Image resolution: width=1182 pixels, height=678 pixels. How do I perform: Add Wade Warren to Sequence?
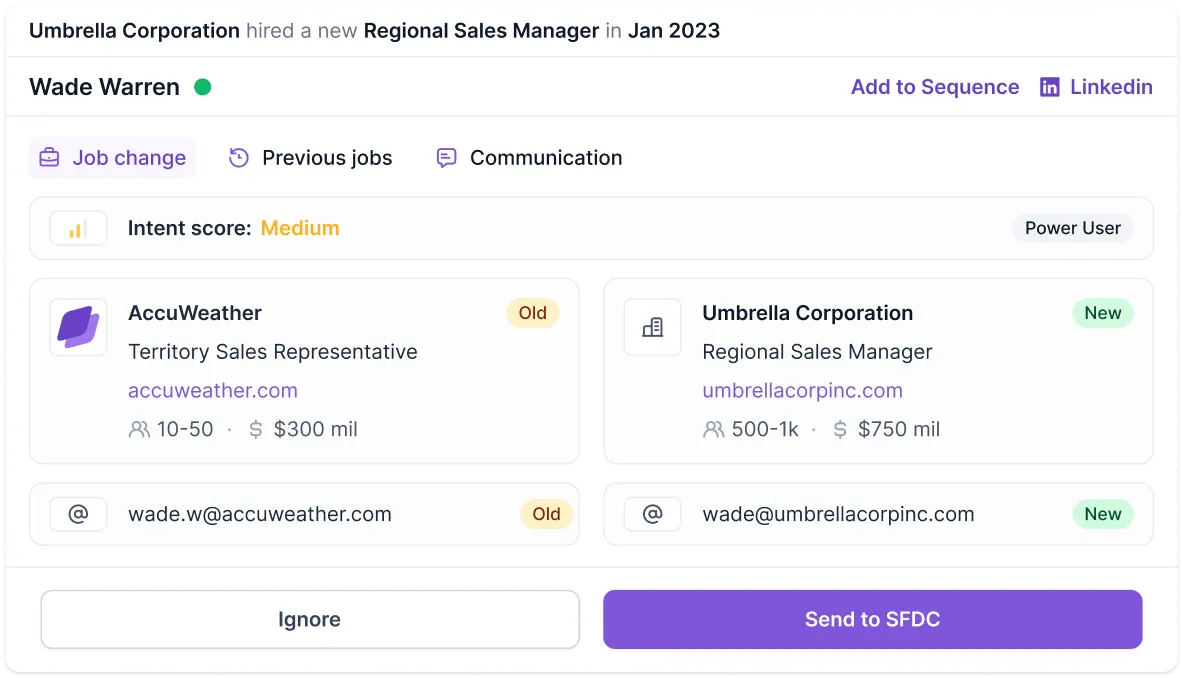(935, 87)
